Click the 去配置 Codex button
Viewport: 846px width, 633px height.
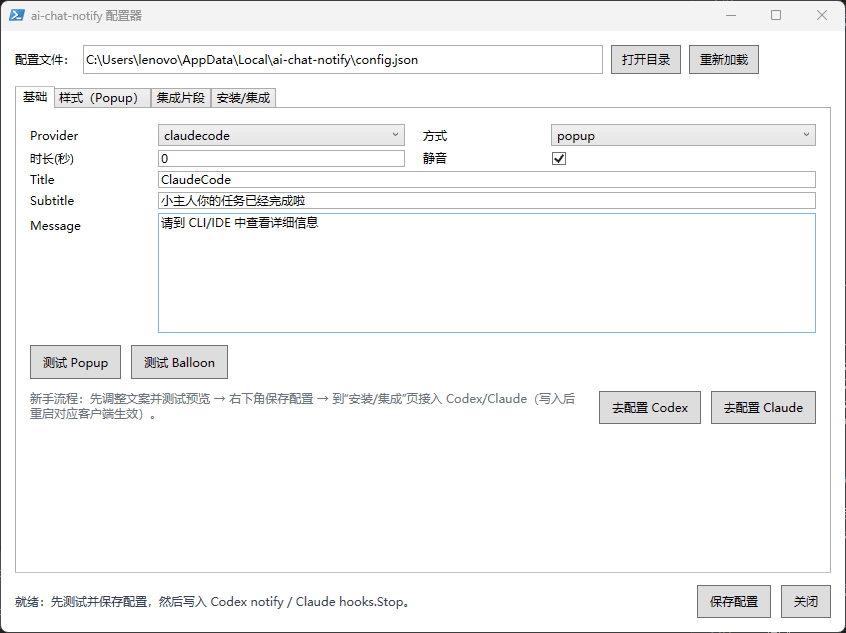pos(649,407)
